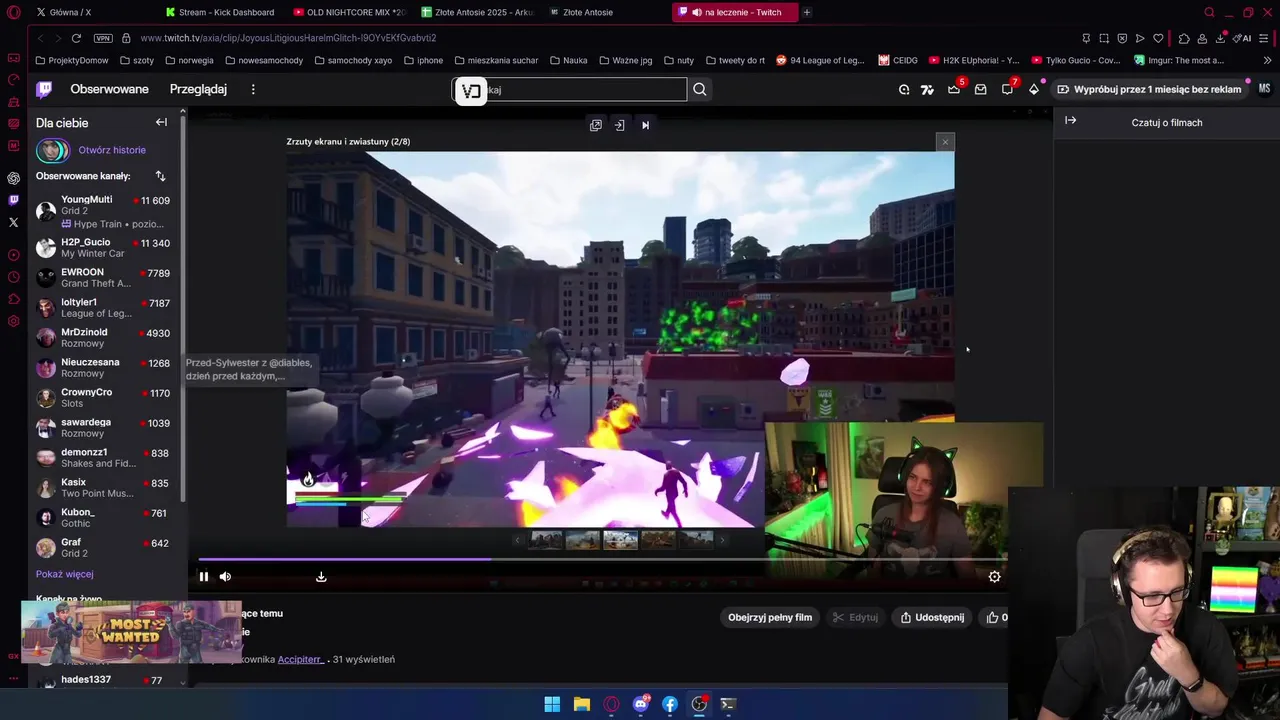Download the clip via download icon
1280x720 pixels.
pos(321,576)
